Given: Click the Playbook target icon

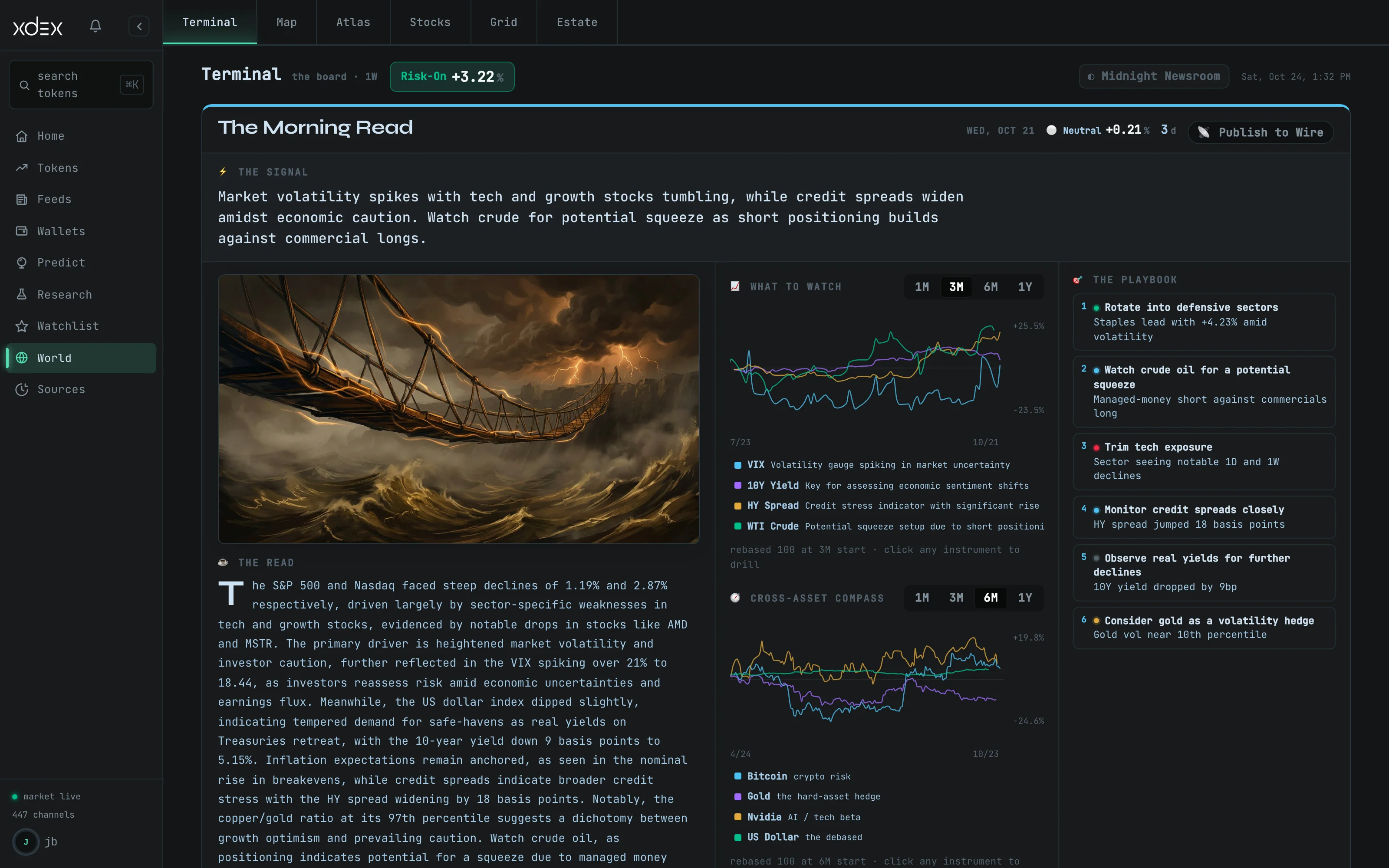Looking at the screenshot, I should 1077,279.
